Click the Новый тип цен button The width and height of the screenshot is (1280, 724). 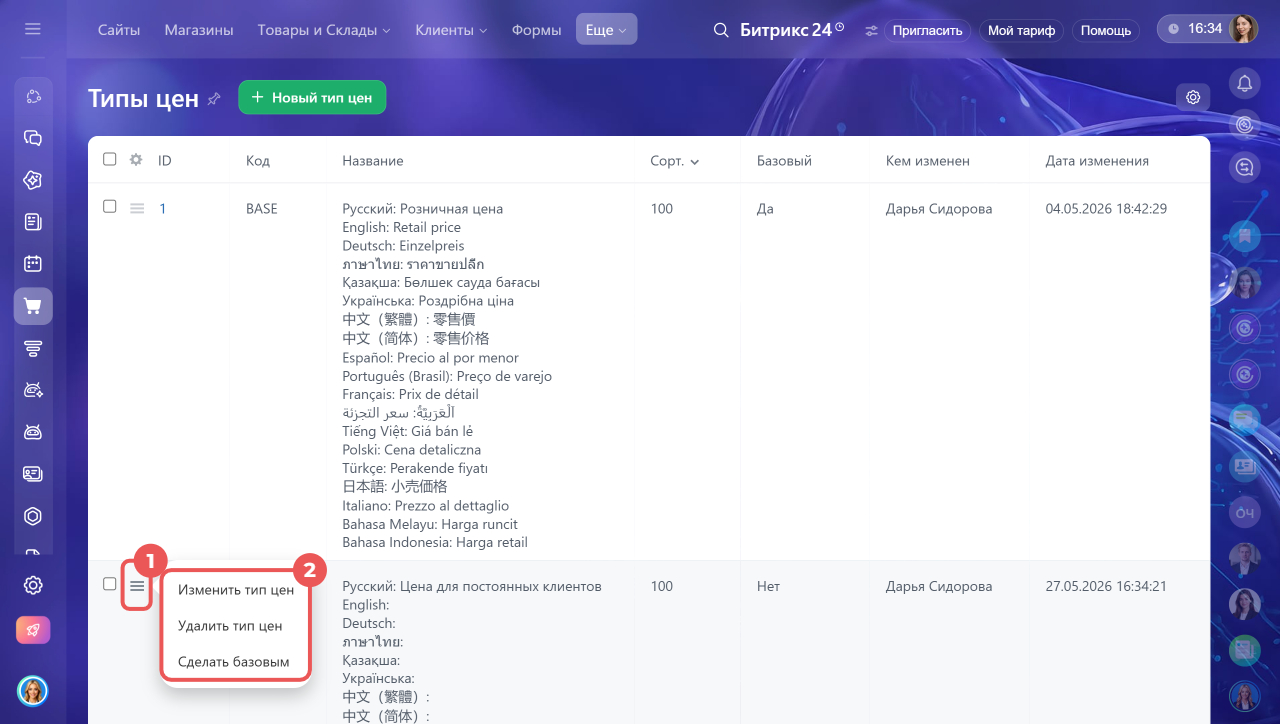[312, 98]
